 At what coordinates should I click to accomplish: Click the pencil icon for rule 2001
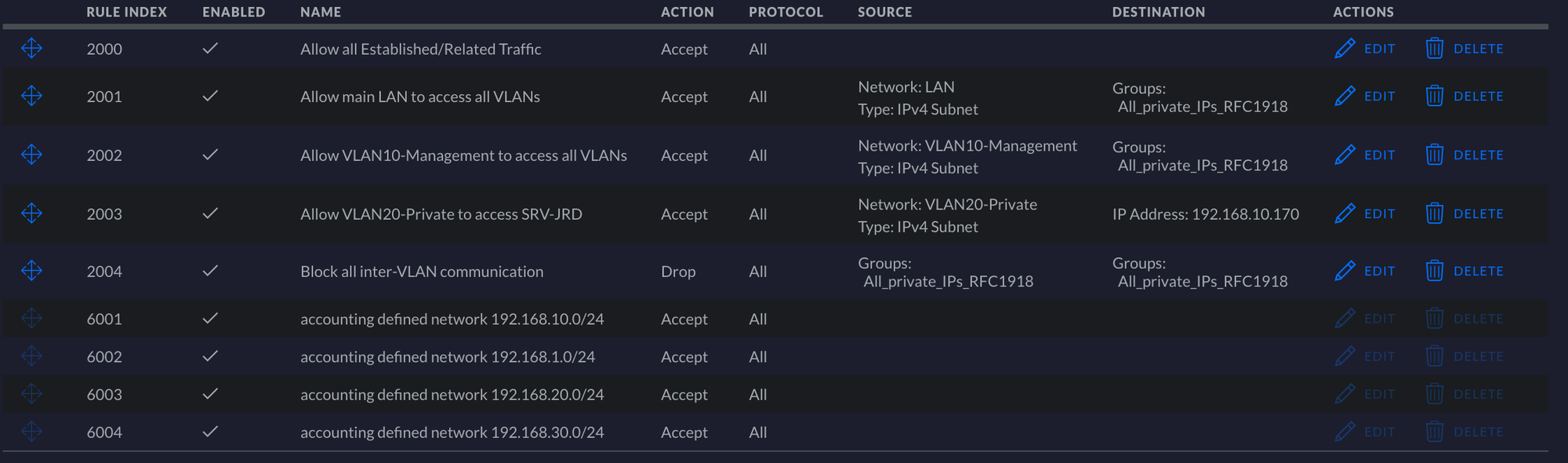[x=1345, y=96]
